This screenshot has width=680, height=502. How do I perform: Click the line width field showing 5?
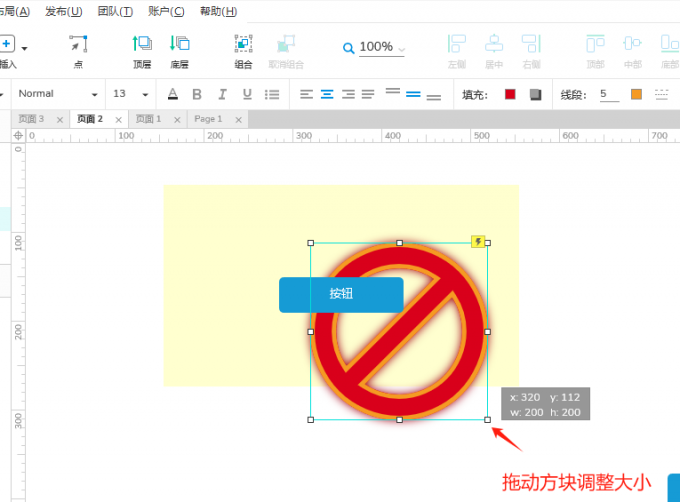click(608, 94)
